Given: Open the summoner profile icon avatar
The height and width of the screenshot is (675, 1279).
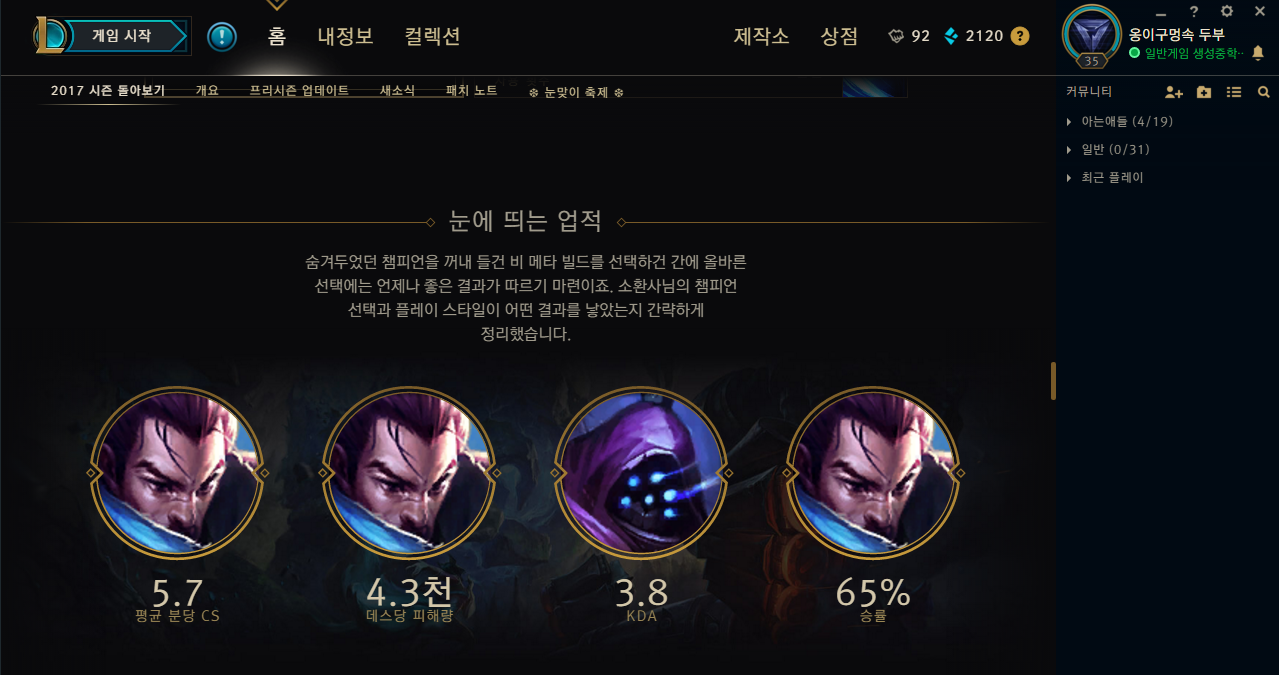Looking at the screenshot, I should (x=1092, y=37).
